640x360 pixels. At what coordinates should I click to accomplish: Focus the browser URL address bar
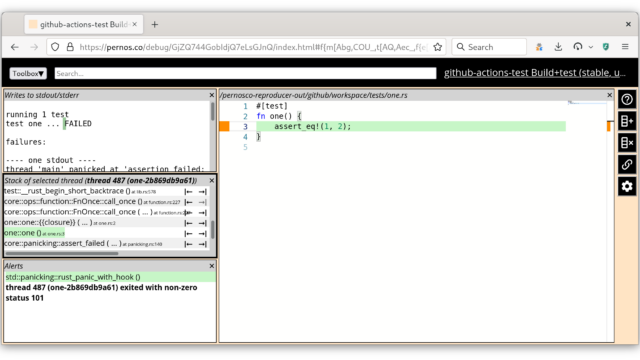pyautogui.click(x=253, y=47)
